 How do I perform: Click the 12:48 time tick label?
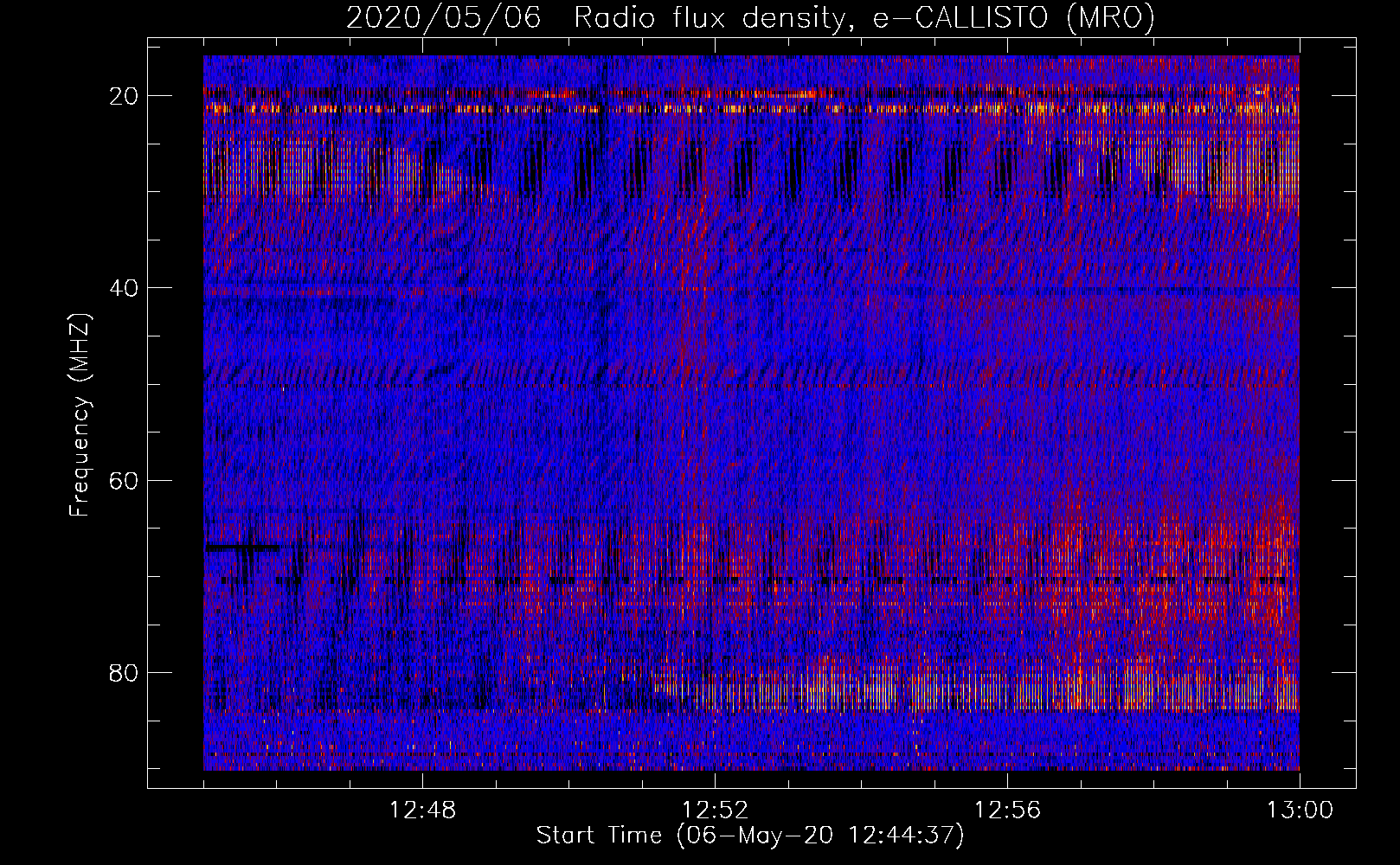click(423, 811)
